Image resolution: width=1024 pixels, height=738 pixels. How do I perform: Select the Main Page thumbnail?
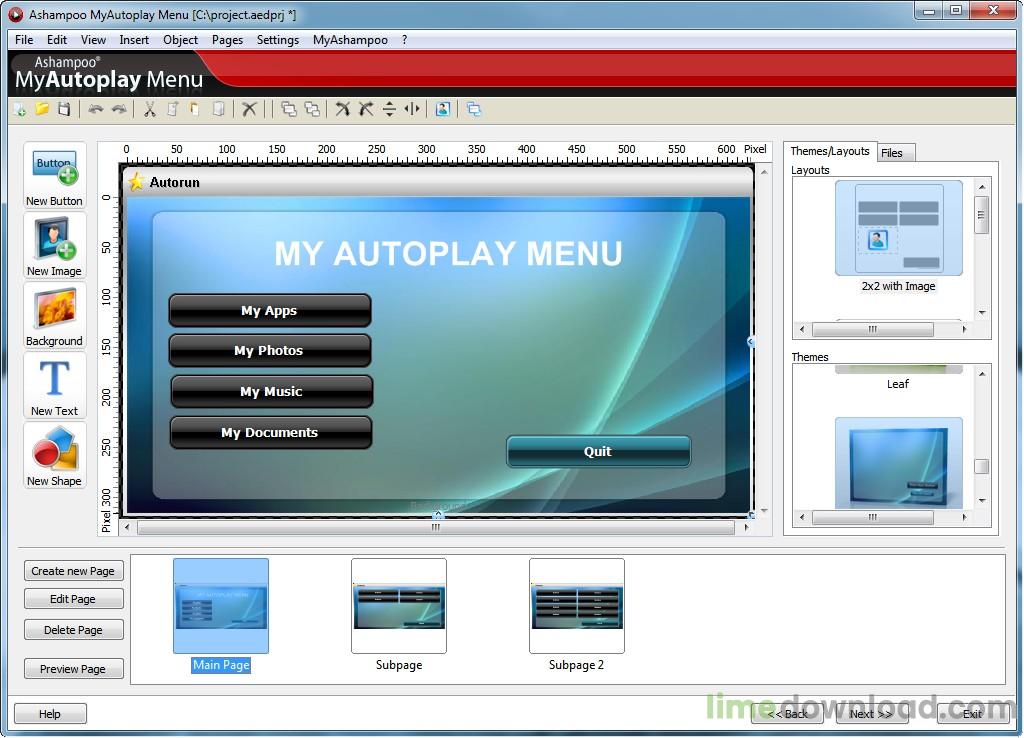coord(220,605)
